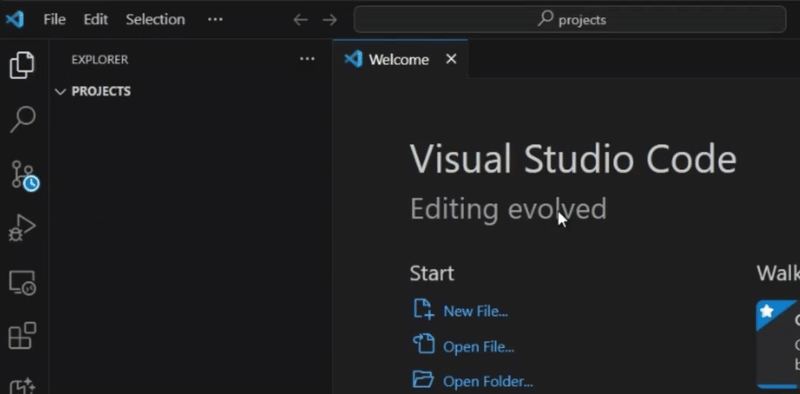Screen dimensions: 800x394
Task: Open Explorer views and more actions ellipsis
Action: click(x=307, y=59)
